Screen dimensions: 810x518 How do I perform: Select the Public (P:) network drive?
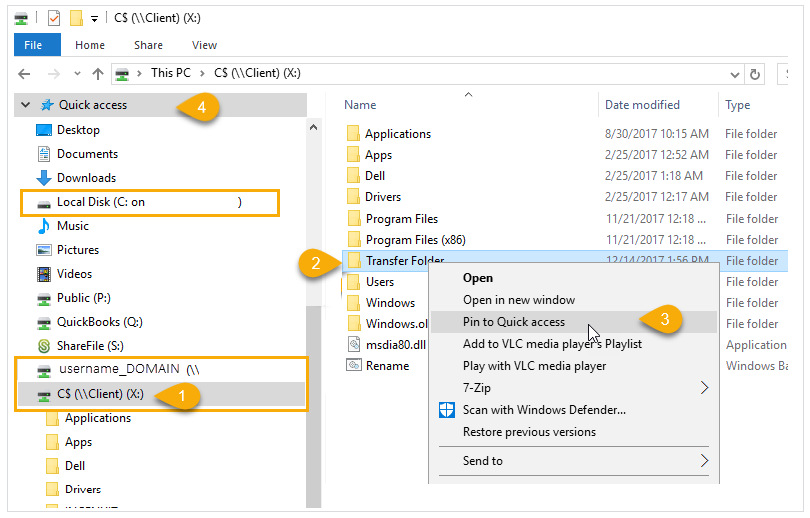click(x=84, y=298)
